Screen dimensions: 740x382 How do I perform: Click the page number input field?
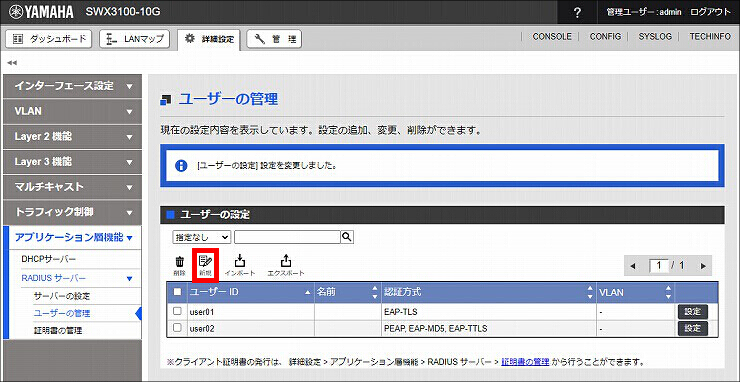(658, 266)
